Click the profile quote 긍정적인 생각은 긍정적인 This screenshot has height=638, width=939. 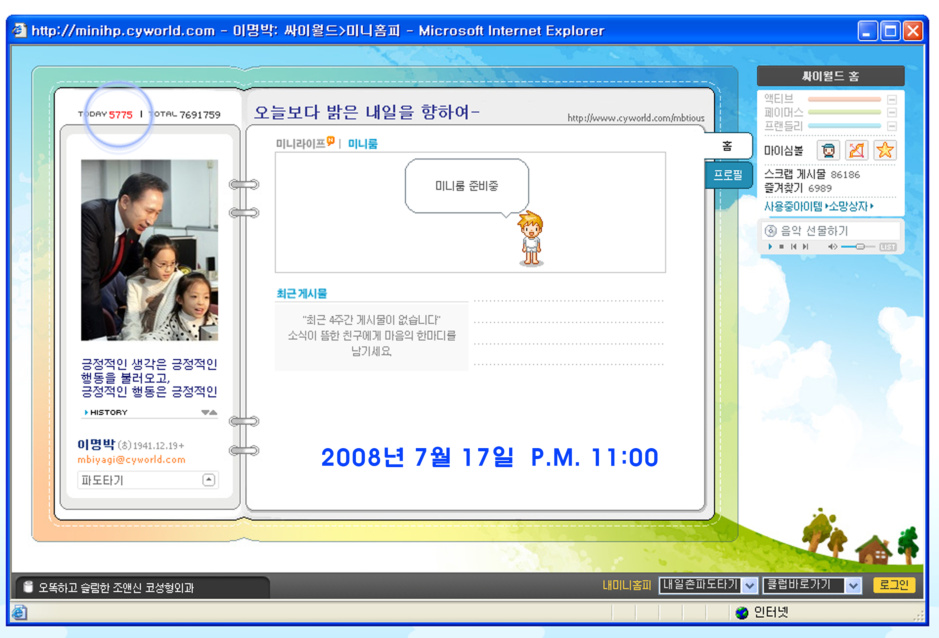point(149,364)
